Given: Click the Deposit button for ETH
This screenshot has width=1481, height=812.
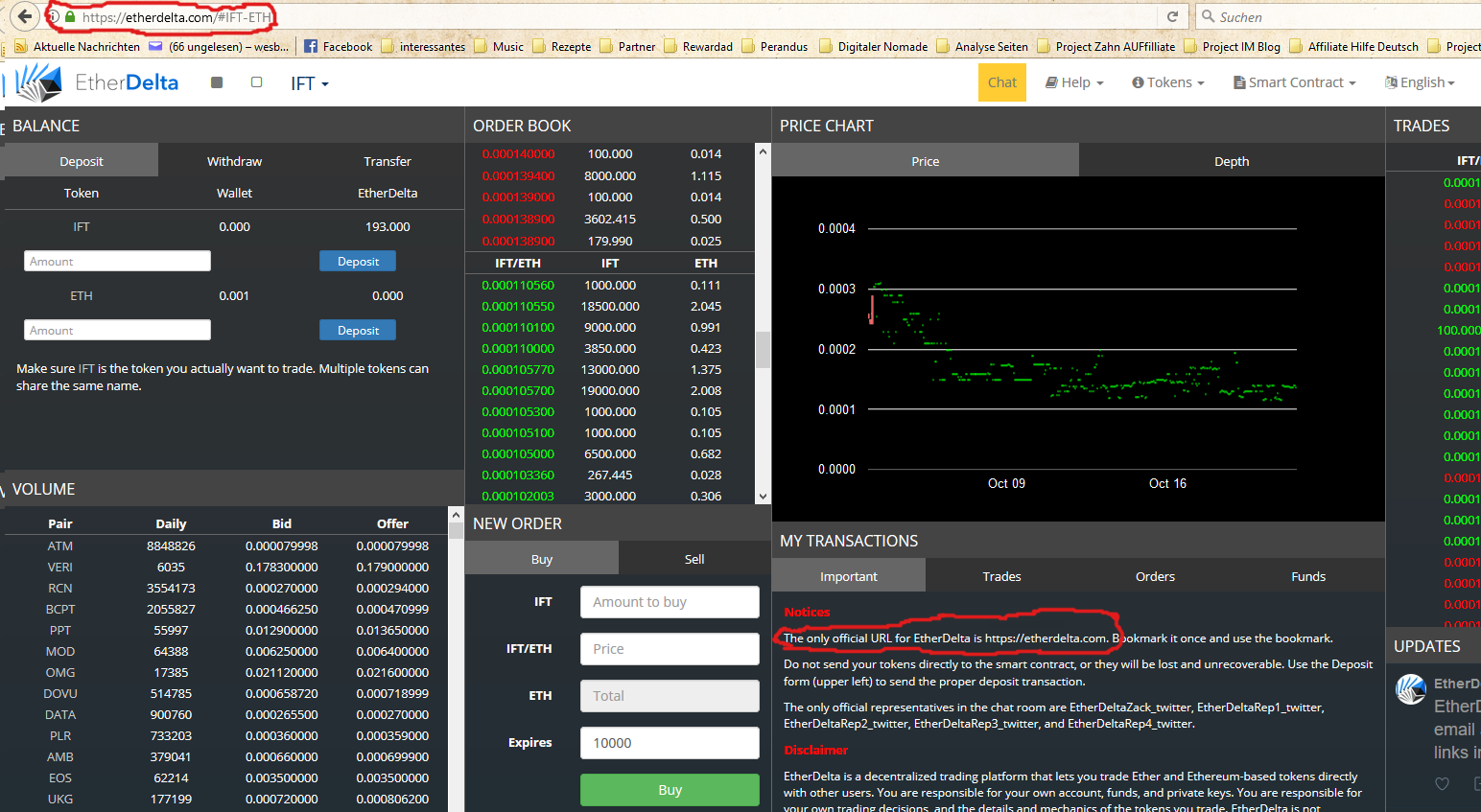Looking at the screenshot, I should (358, 330).
